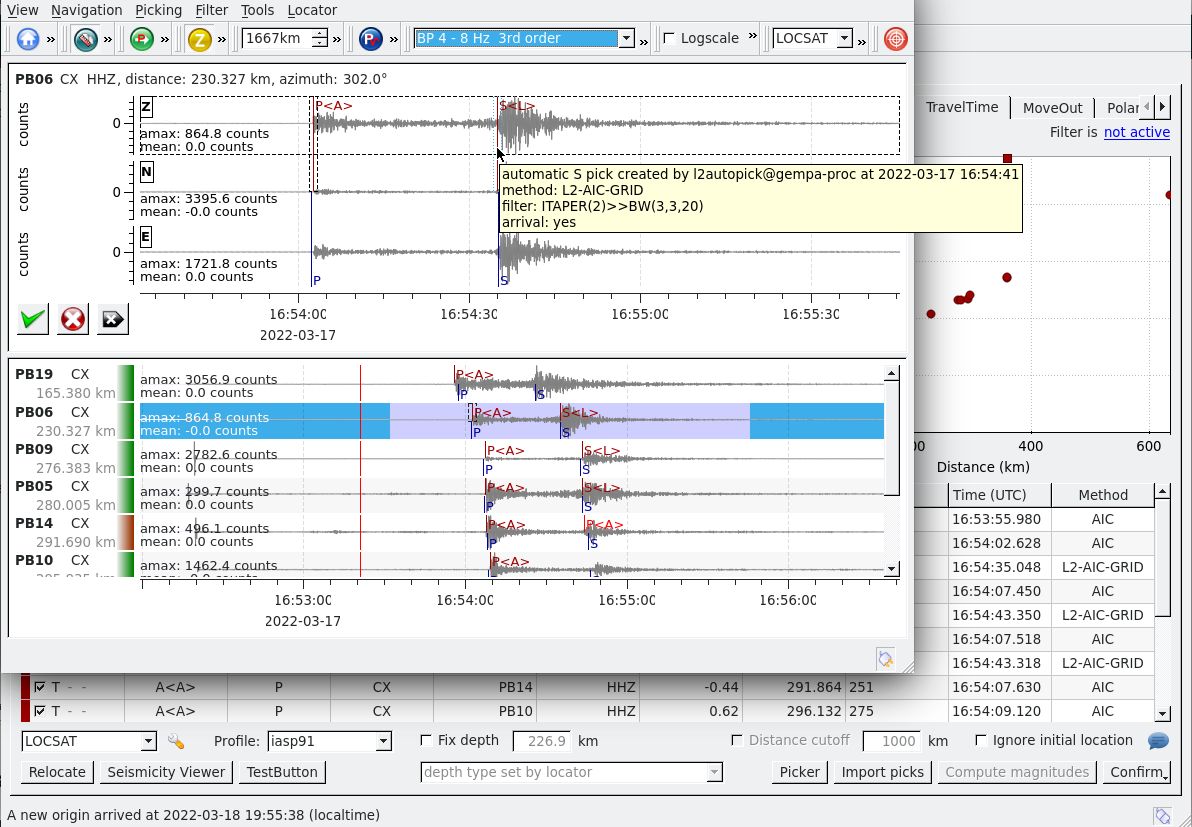Expand the iasp91 Profile dropdown

(x=382, y=741)
